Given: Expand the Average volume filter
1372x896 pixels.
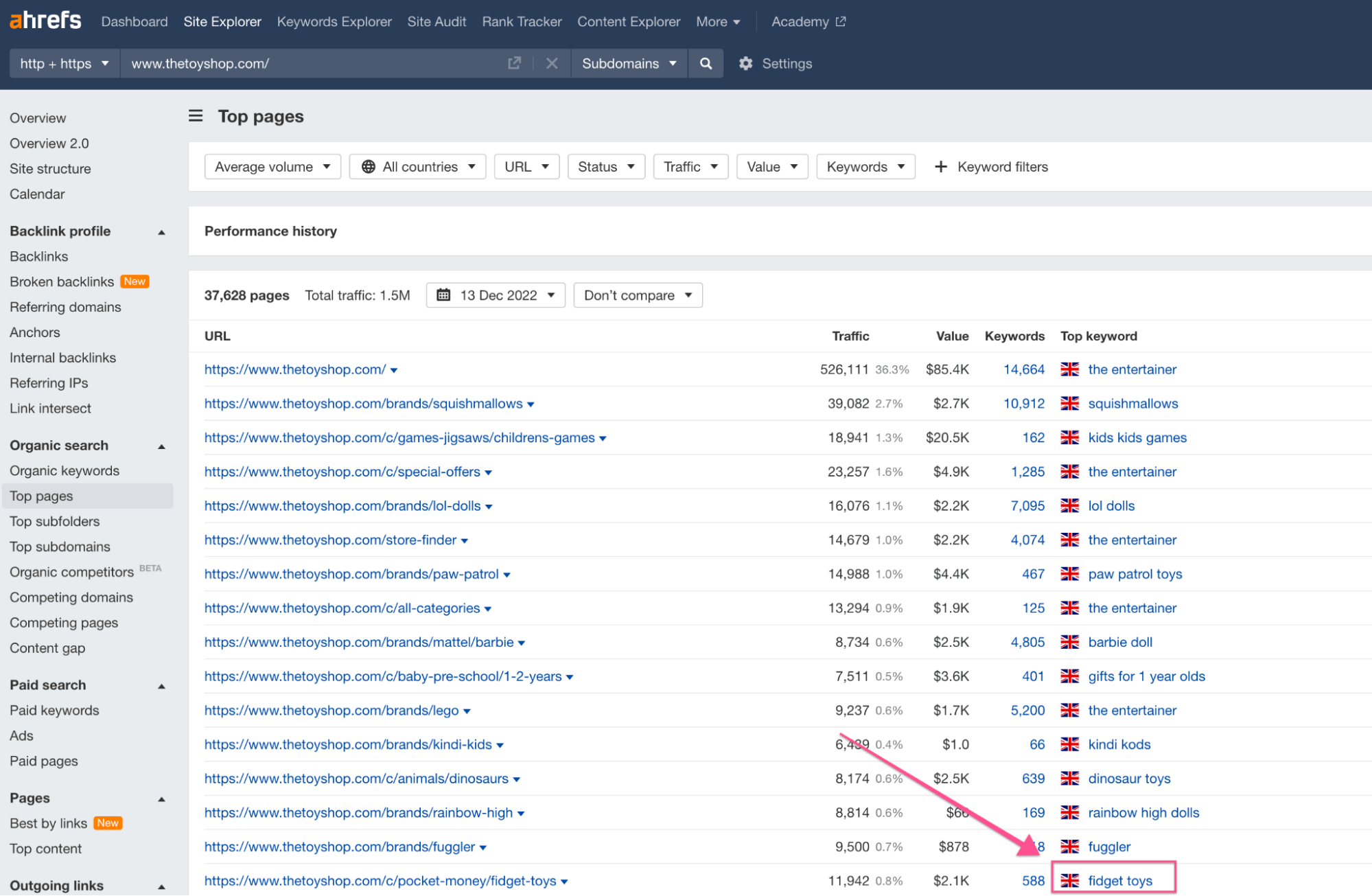Looking at the screenshot, I should click(272, 166).
